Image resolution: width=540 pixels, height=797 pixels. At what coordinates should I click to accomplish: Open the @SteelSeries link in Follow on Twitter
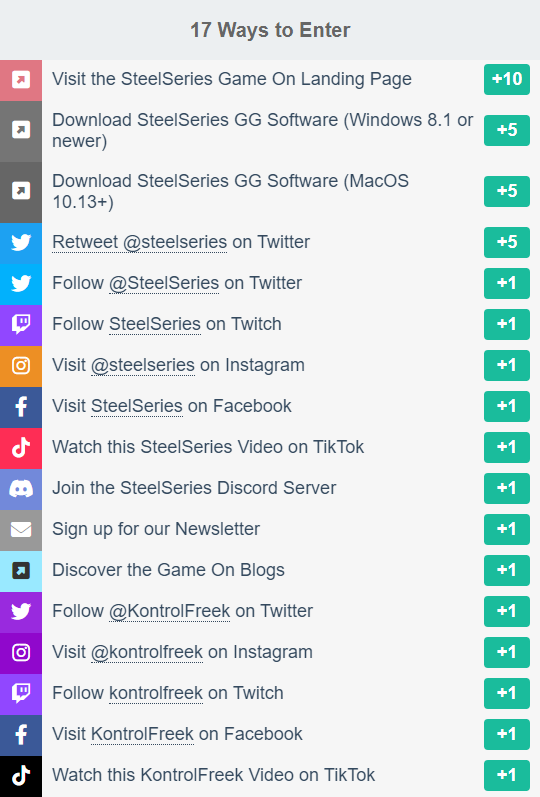(164, 283)
